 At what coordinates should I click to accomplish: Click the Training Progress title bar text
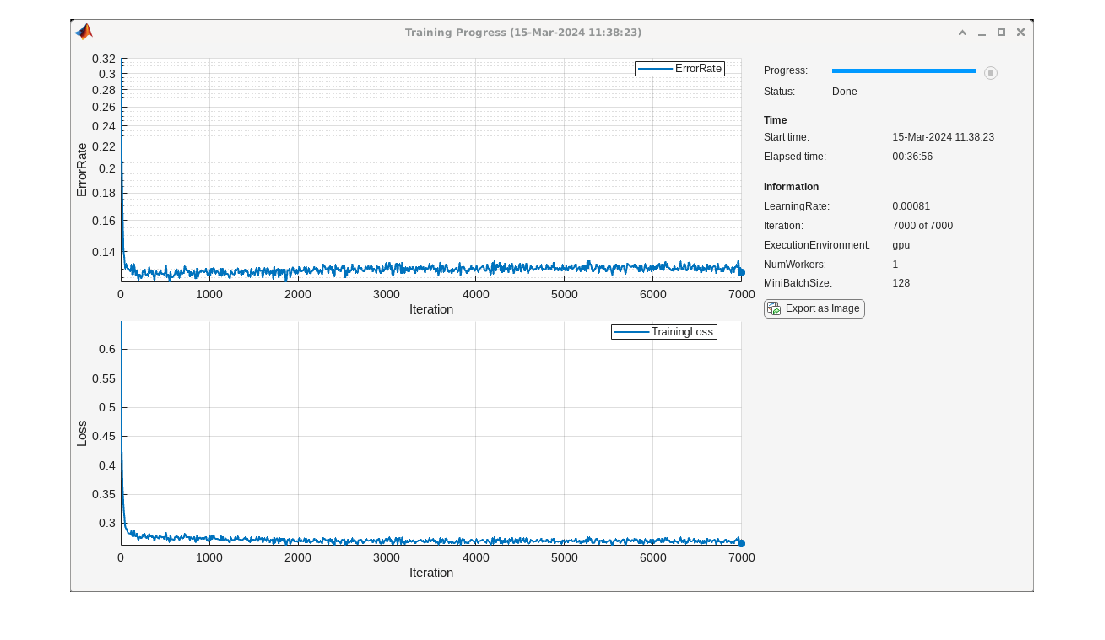tap(523, 32)
